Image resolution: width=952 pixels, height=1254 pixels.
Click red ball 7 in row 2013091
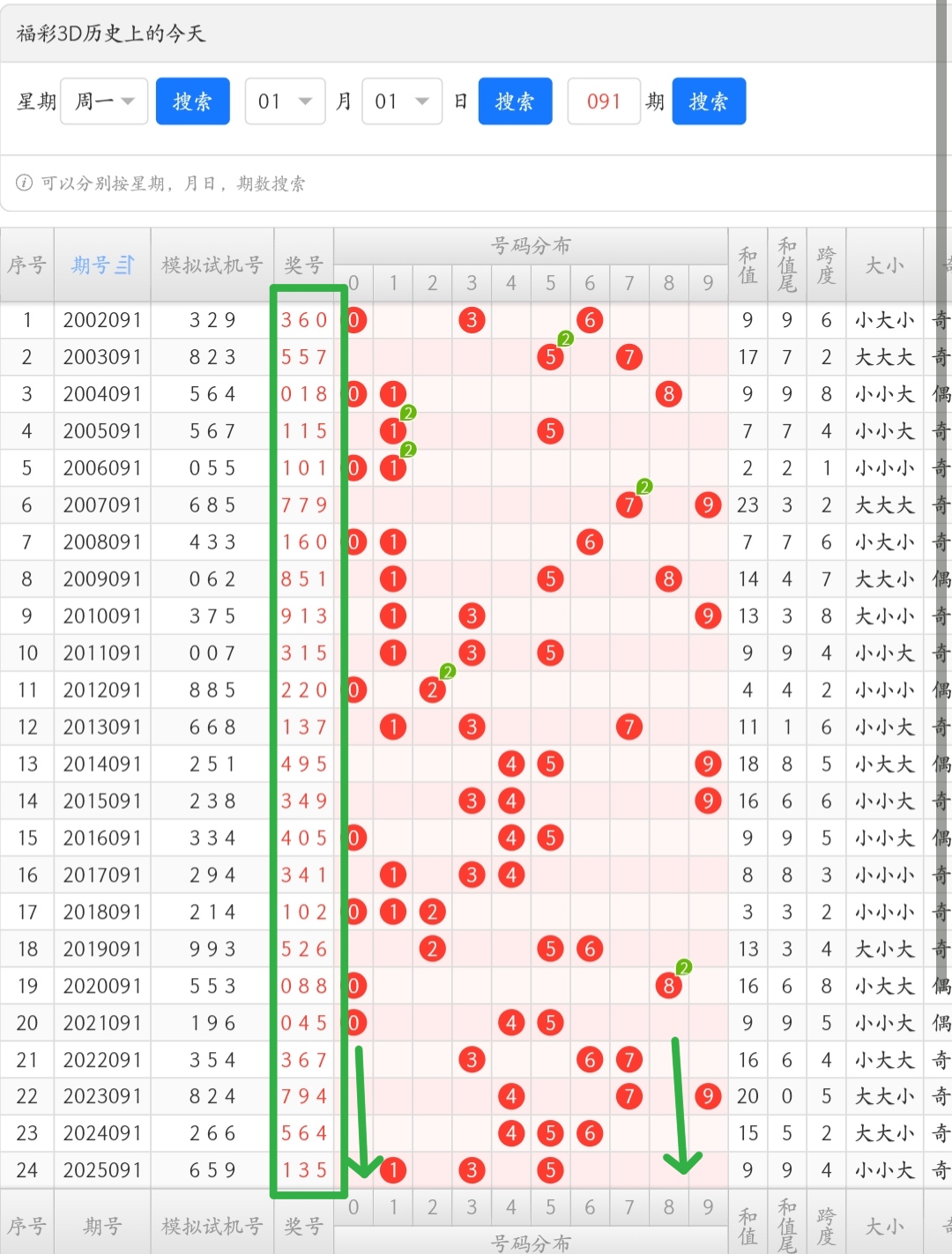[x=628, y=728]
